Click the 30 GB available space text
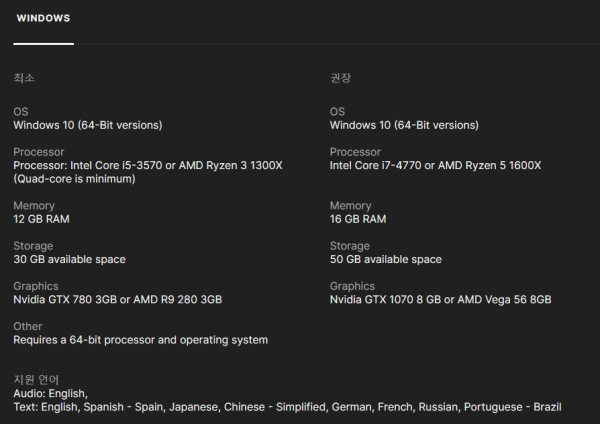This screenshot has height=424, width=600. point(69,259)
